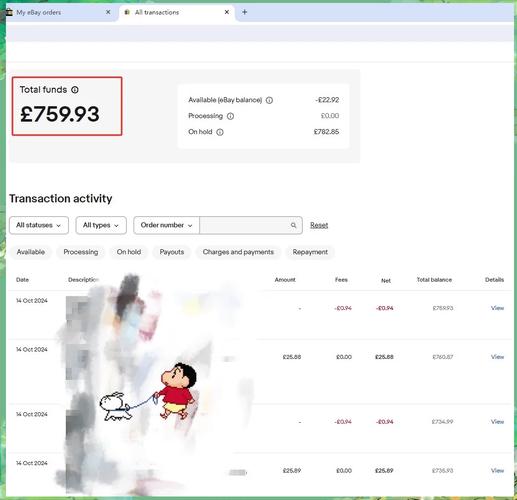
Task: Click the £25.88 amount cell
Action: (292, 357)
